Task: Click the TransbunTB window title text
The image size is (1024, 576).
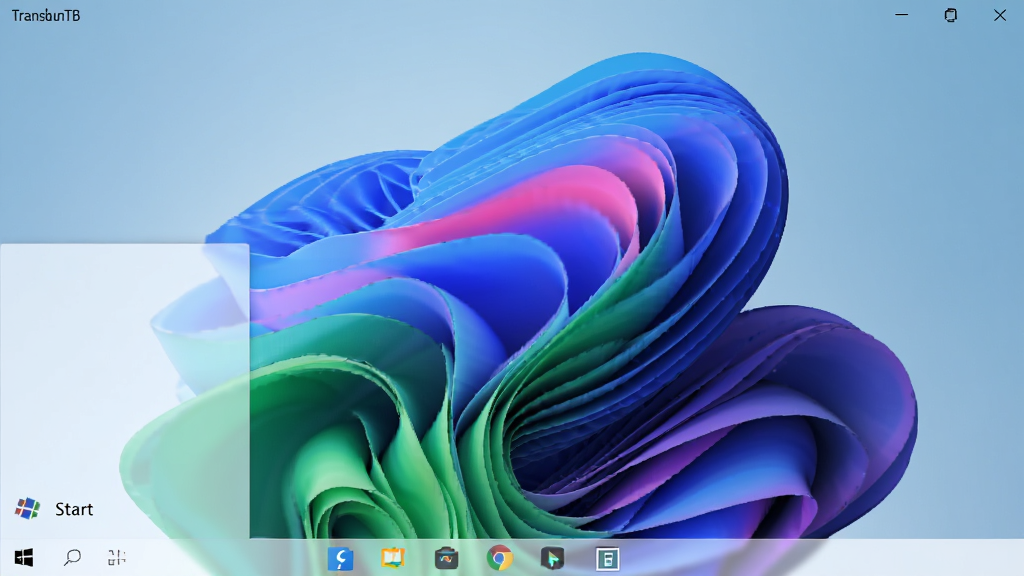Action: pyautogui.click(x=46, y=16)
